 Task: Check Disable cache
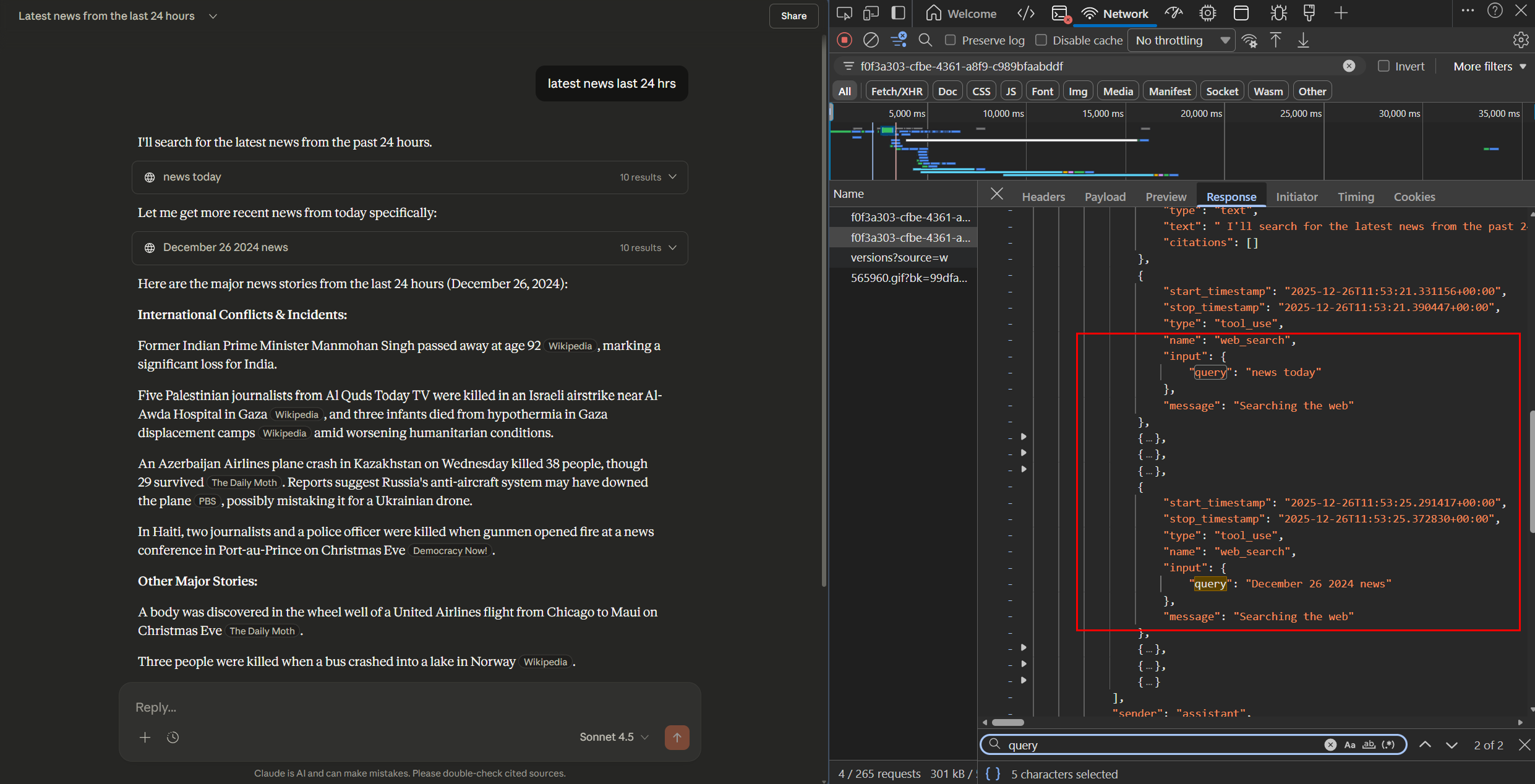(1041, 40)
